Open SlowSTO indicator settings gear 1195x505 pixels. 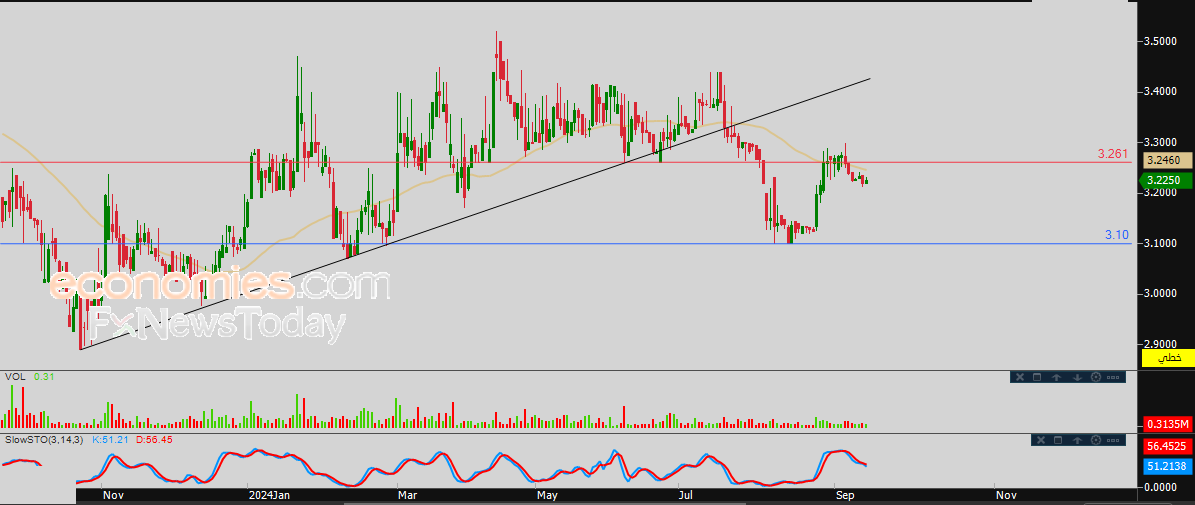click(x=1096, y=440)
